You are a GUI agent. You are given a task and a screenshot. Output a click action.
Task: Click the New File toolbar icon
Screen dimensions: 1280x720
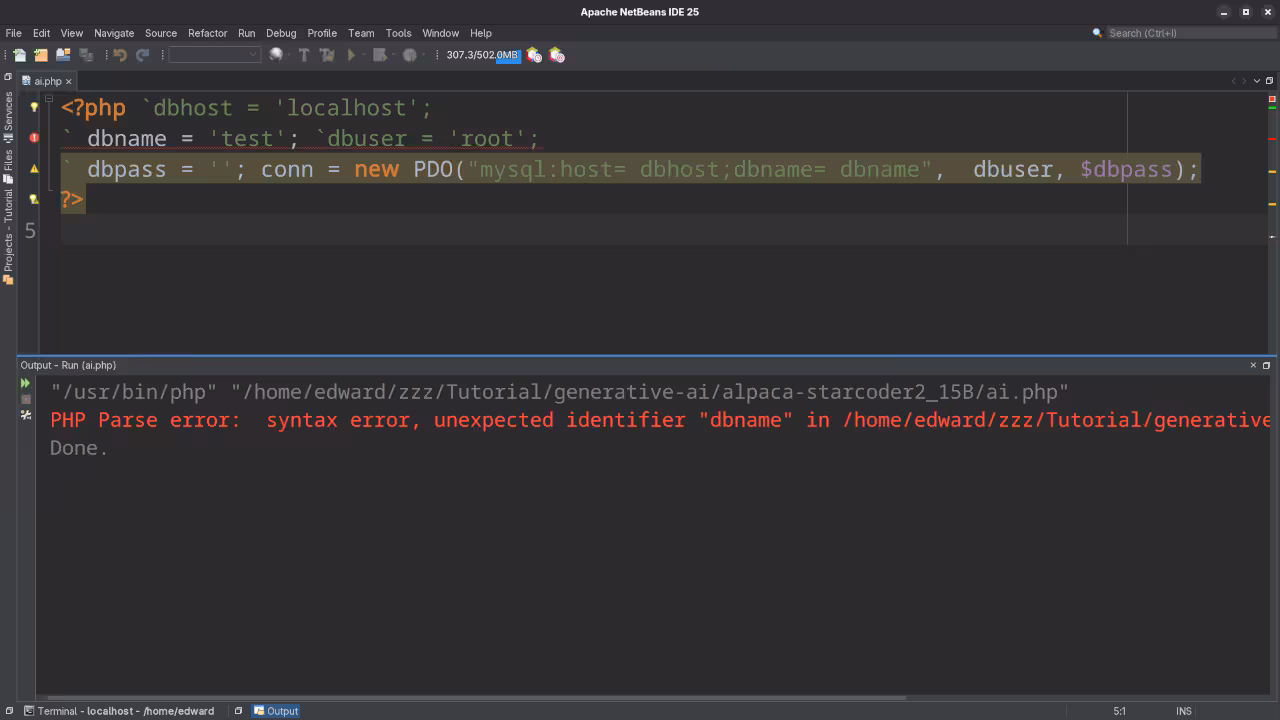click(x=19, y=55)
